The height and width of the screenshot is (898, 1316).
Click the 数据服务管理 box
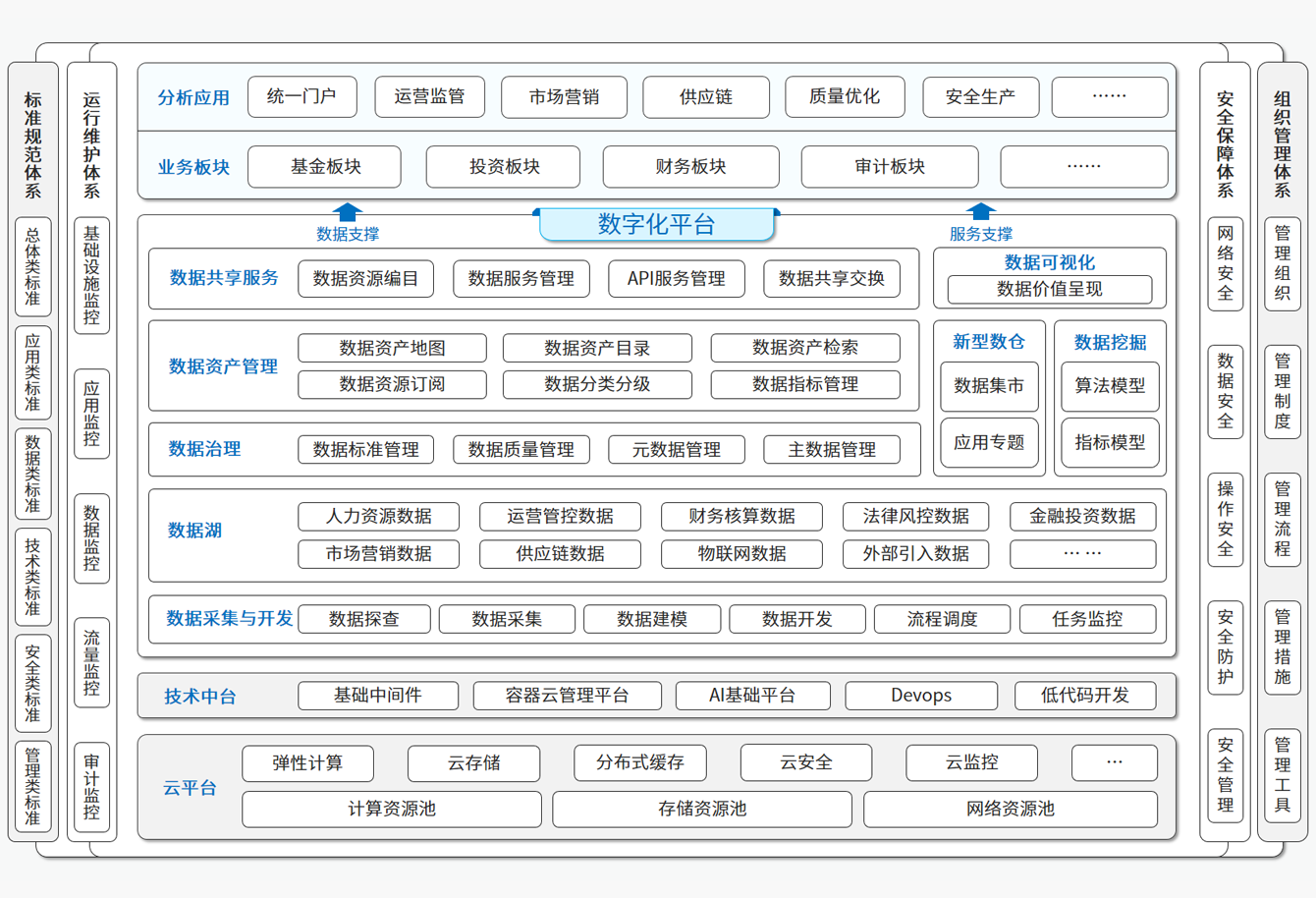point(521,279)
